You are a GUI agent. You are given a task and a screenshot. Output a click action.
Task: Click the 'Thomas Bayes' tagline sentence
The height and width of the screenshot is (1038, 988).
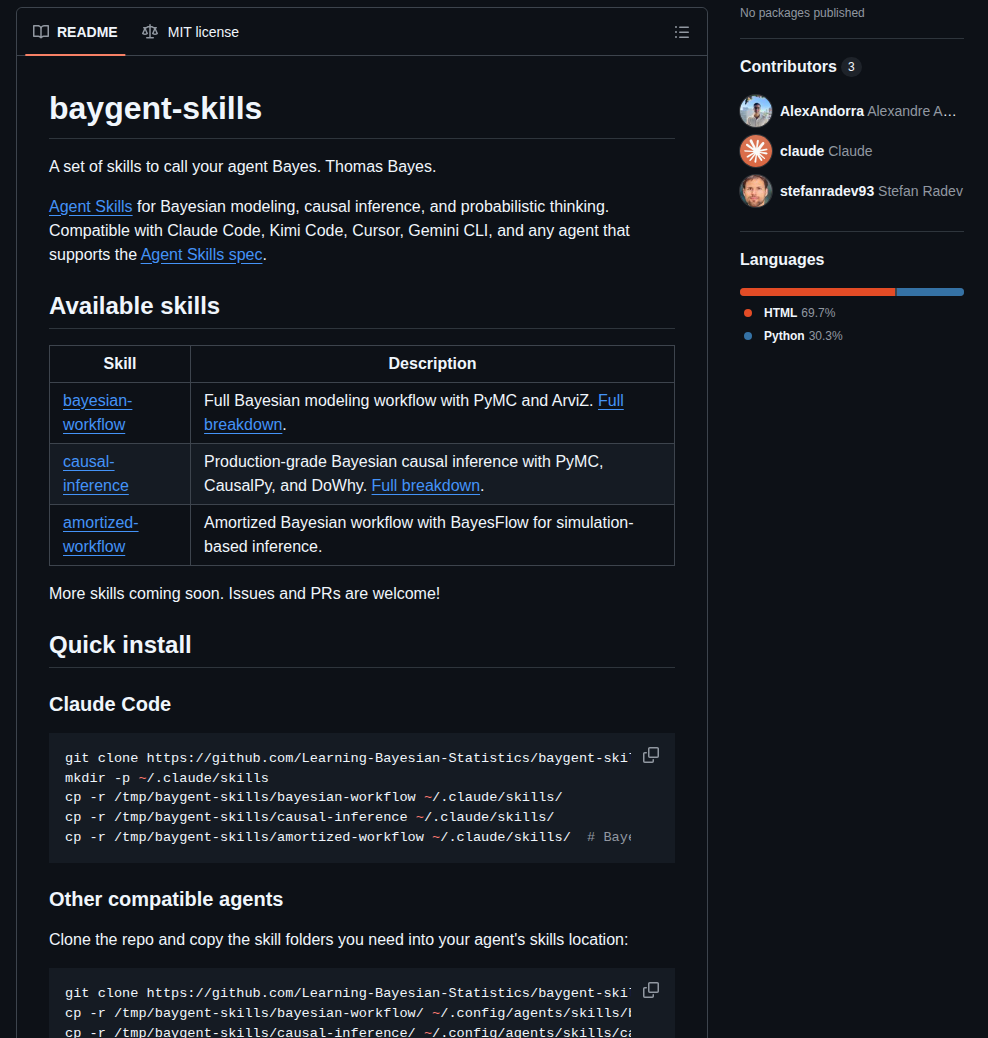[x=242, y=166]
